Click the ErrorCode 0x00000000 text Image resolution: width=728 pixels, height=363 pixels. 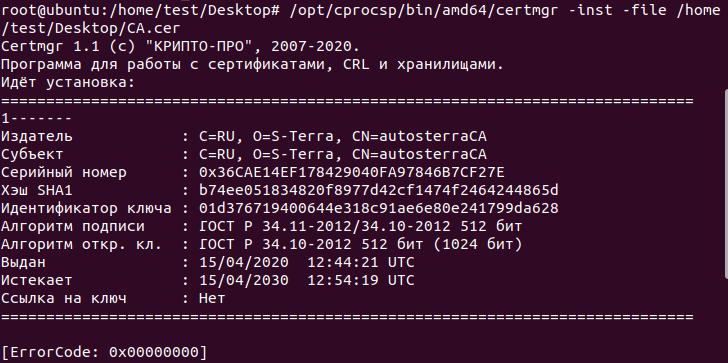104,352
